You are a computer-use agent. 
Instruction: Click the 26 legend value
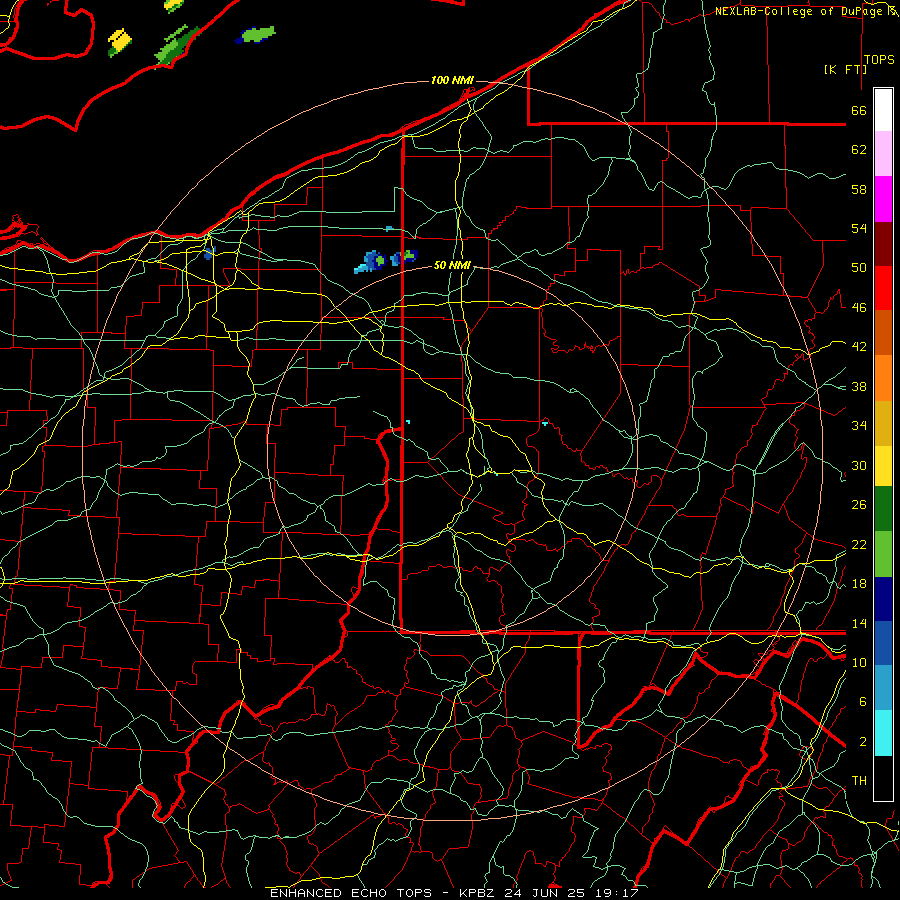tap(859, 505)
